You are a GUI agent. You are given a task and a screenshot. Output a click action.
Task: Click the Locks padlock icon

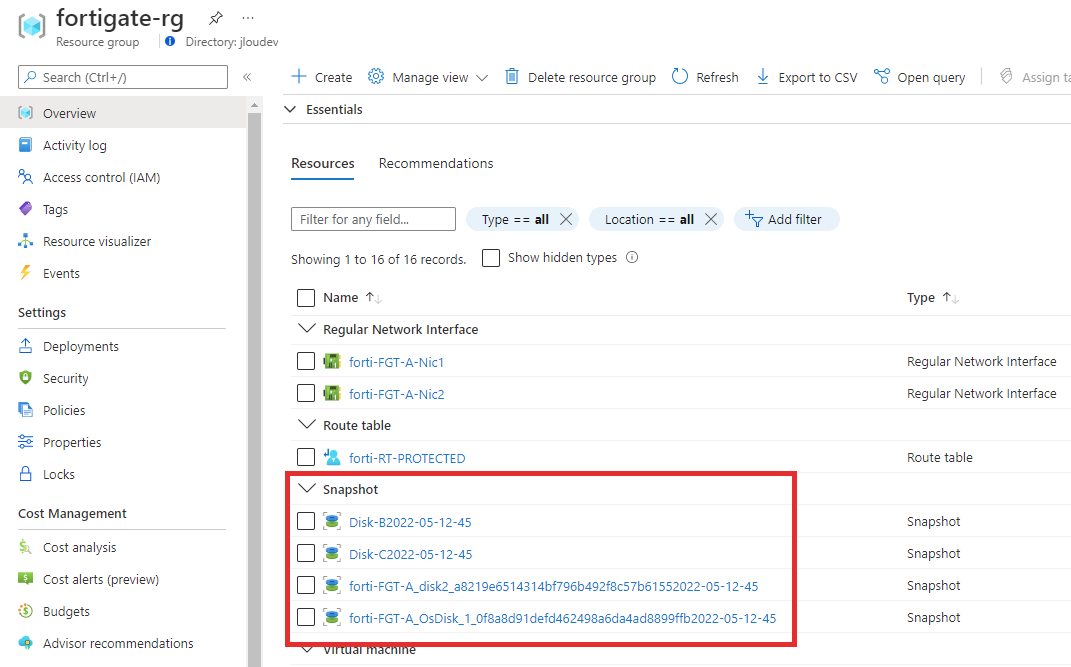pyautogui.click(x=26, y=474)
